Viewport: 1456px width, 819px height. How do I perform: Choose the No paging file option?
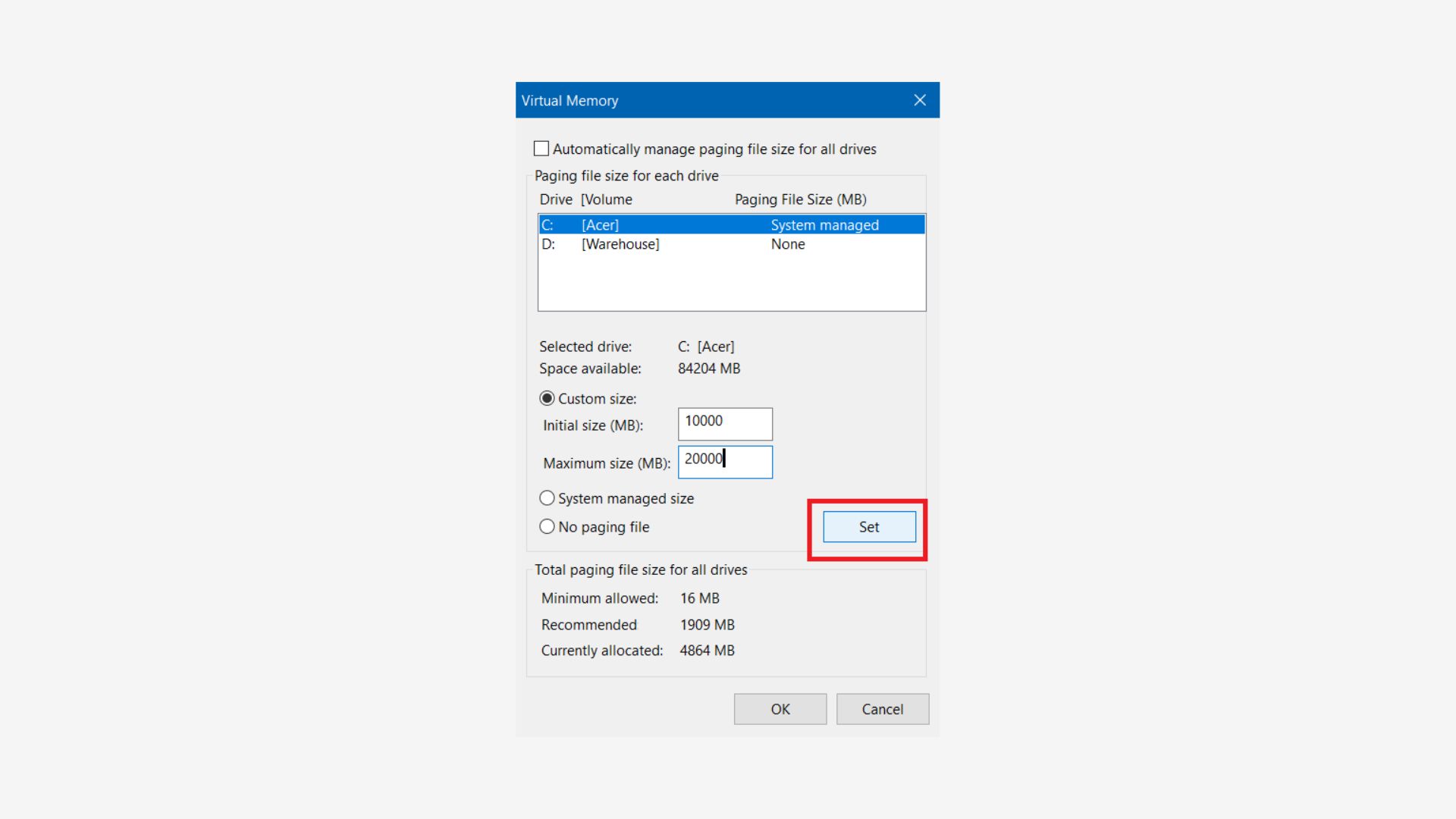547,526
